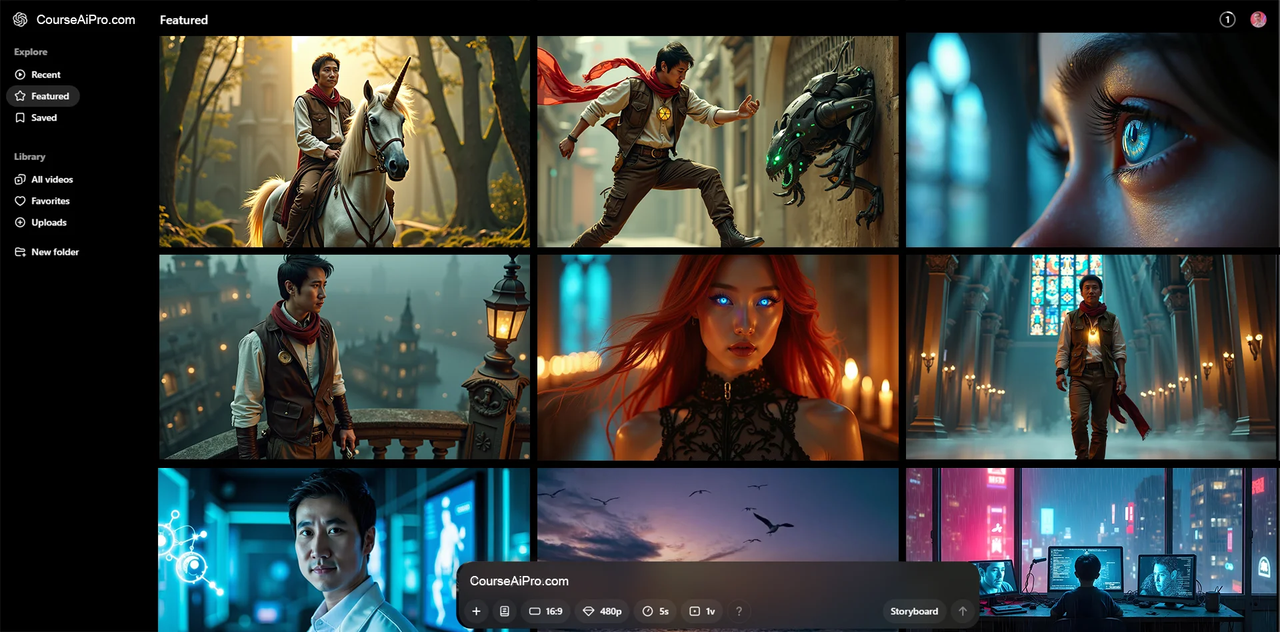The image size is (1280, 632).
Task: Open the Saved section
Action: pyautogui.click(x=44, y=118)
